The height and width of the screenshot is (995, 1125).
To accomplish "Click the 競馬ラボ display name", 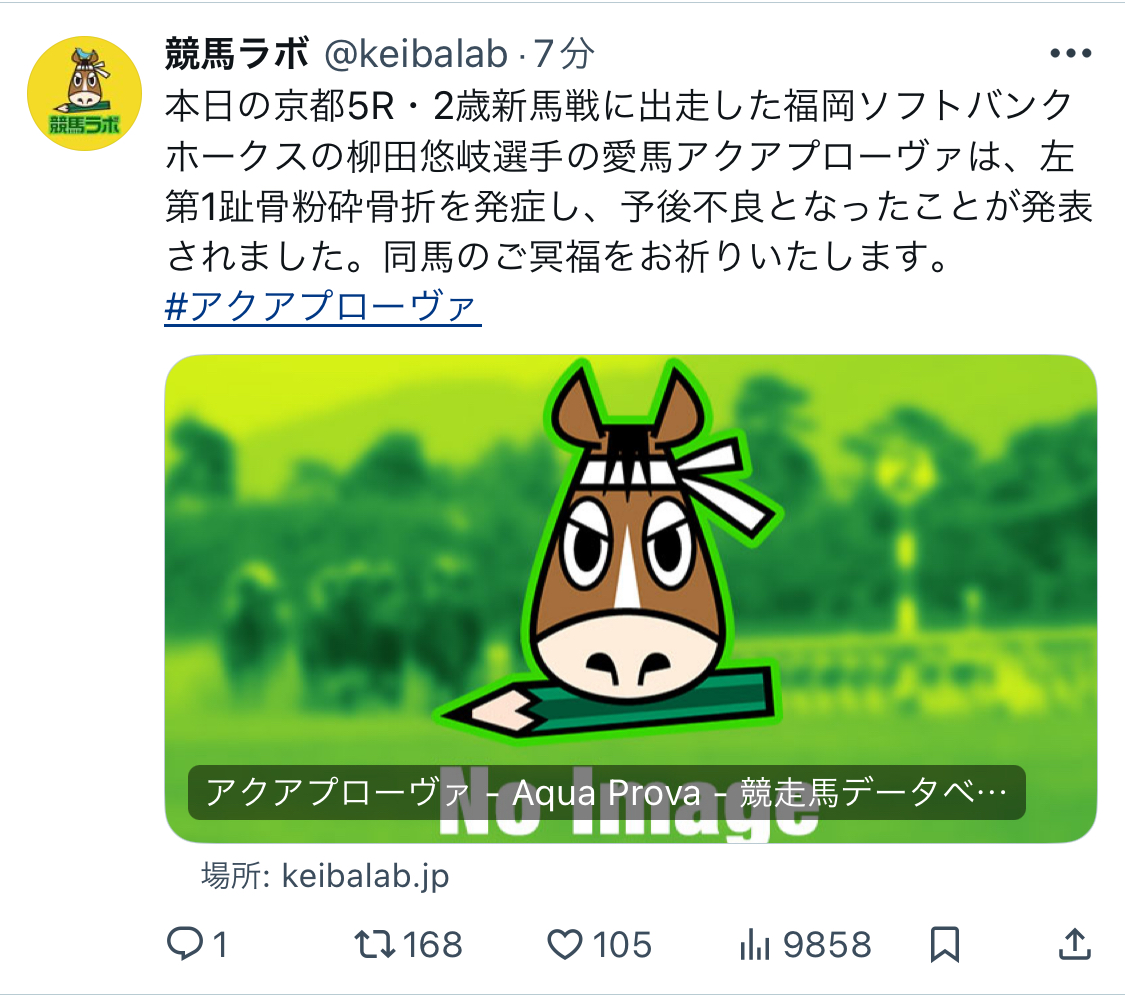I will coord(237,56).
